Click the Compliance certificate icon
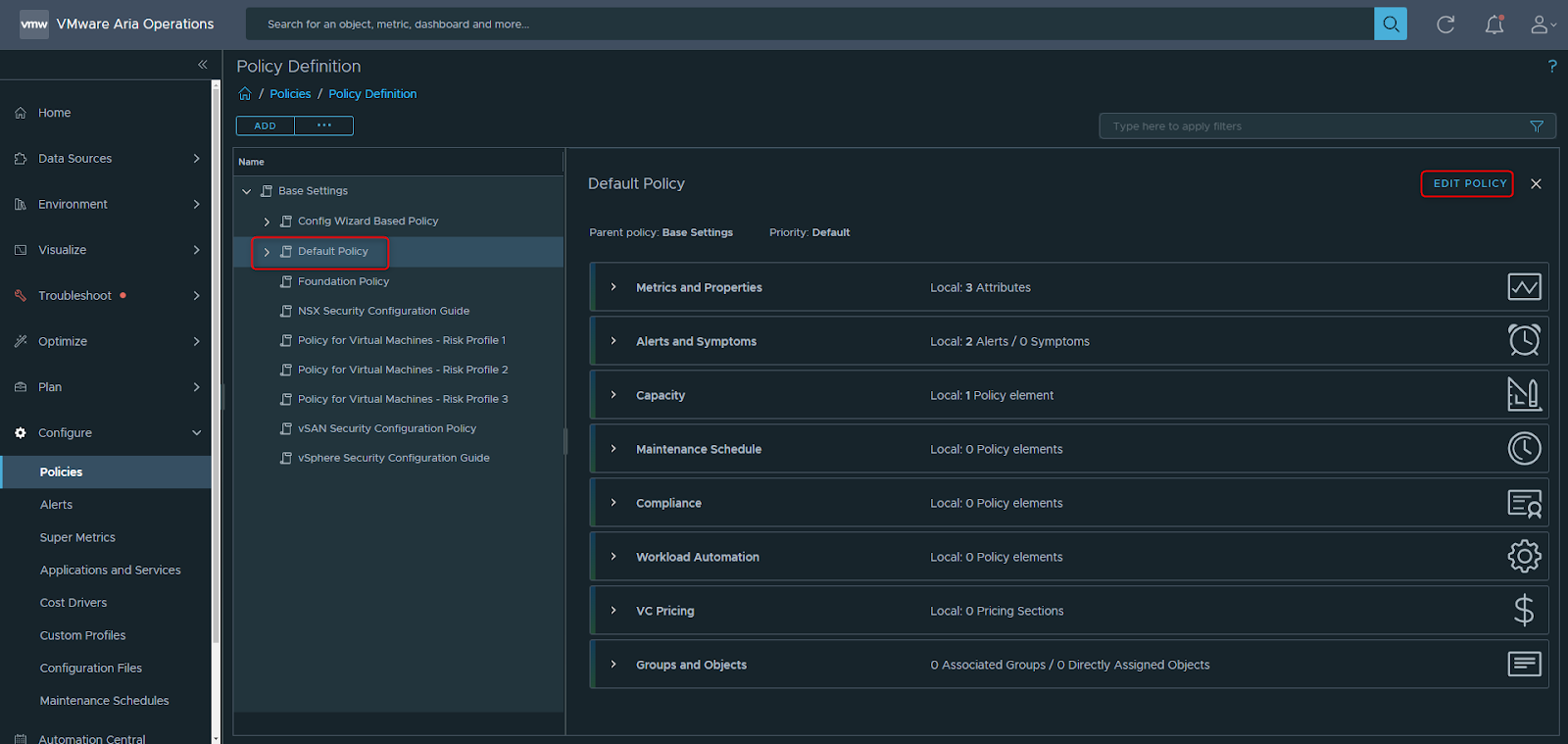 pos(1524,503)
